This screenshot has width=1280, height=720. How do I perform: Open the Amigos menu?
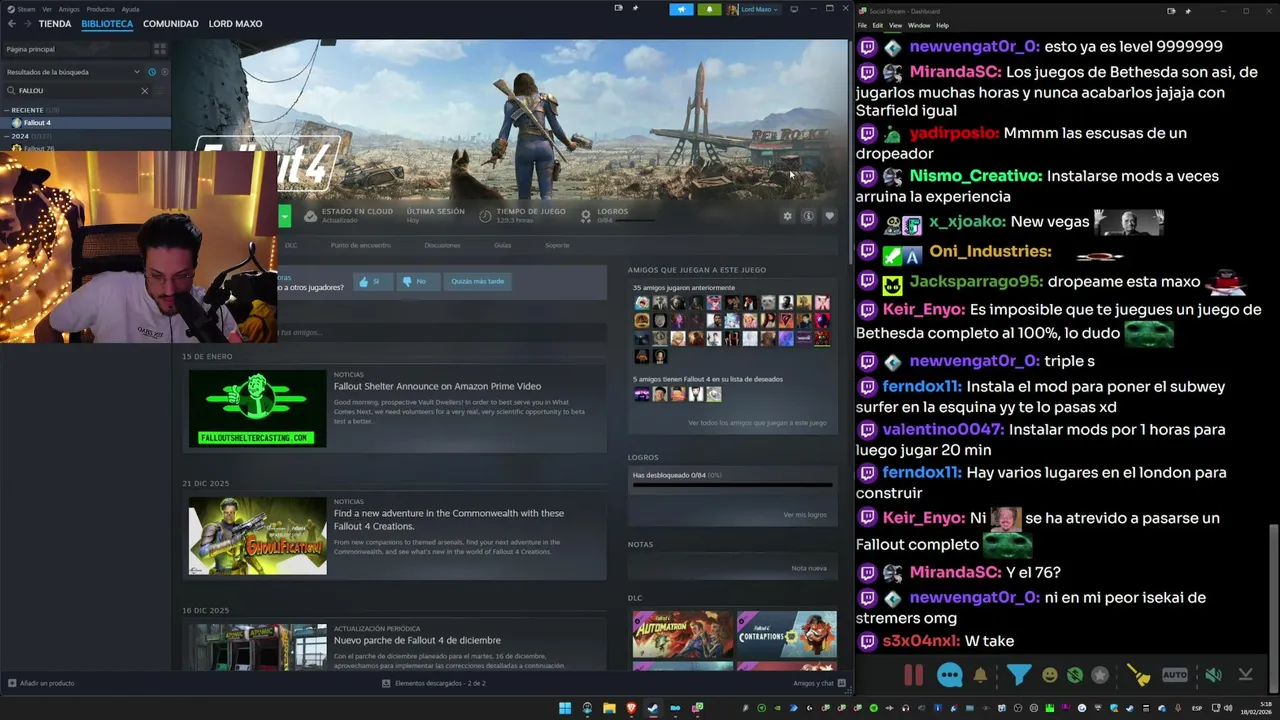pyautogui.click(x=69, y=9)
